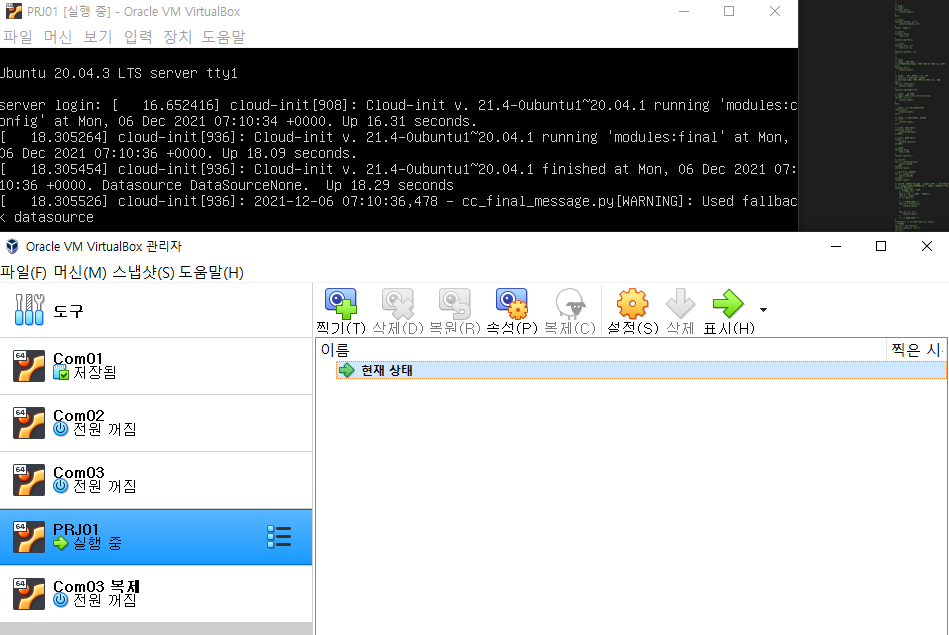Image resolution: width=949 pixels, height=635 pixels.
Task: Open 장치 menu in PRJ01 window
Action: tap(177, 37)
